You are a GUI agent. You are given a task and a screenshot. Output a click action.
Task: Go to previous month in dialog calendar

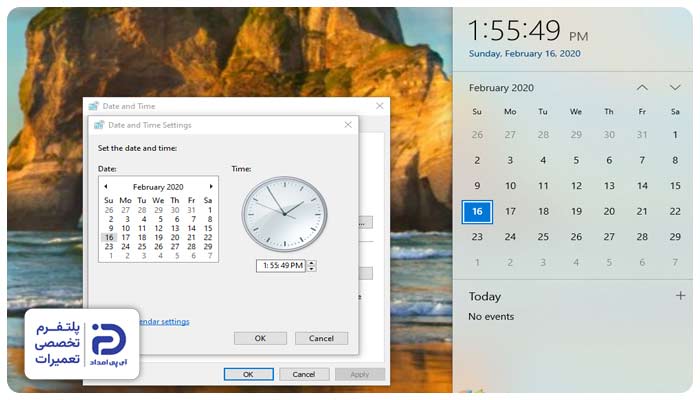coord(106,186)
